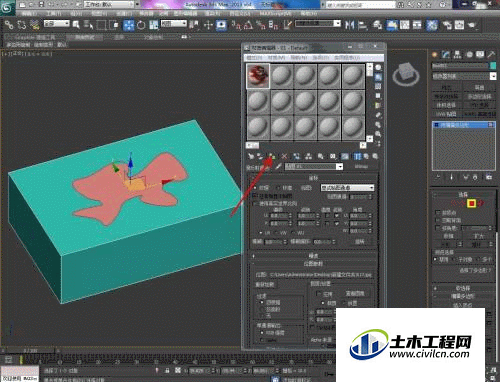Select WU mapping plane radio
Image resolution: width=500 pixels, height=382 pixels.
[x=294, y=233]
